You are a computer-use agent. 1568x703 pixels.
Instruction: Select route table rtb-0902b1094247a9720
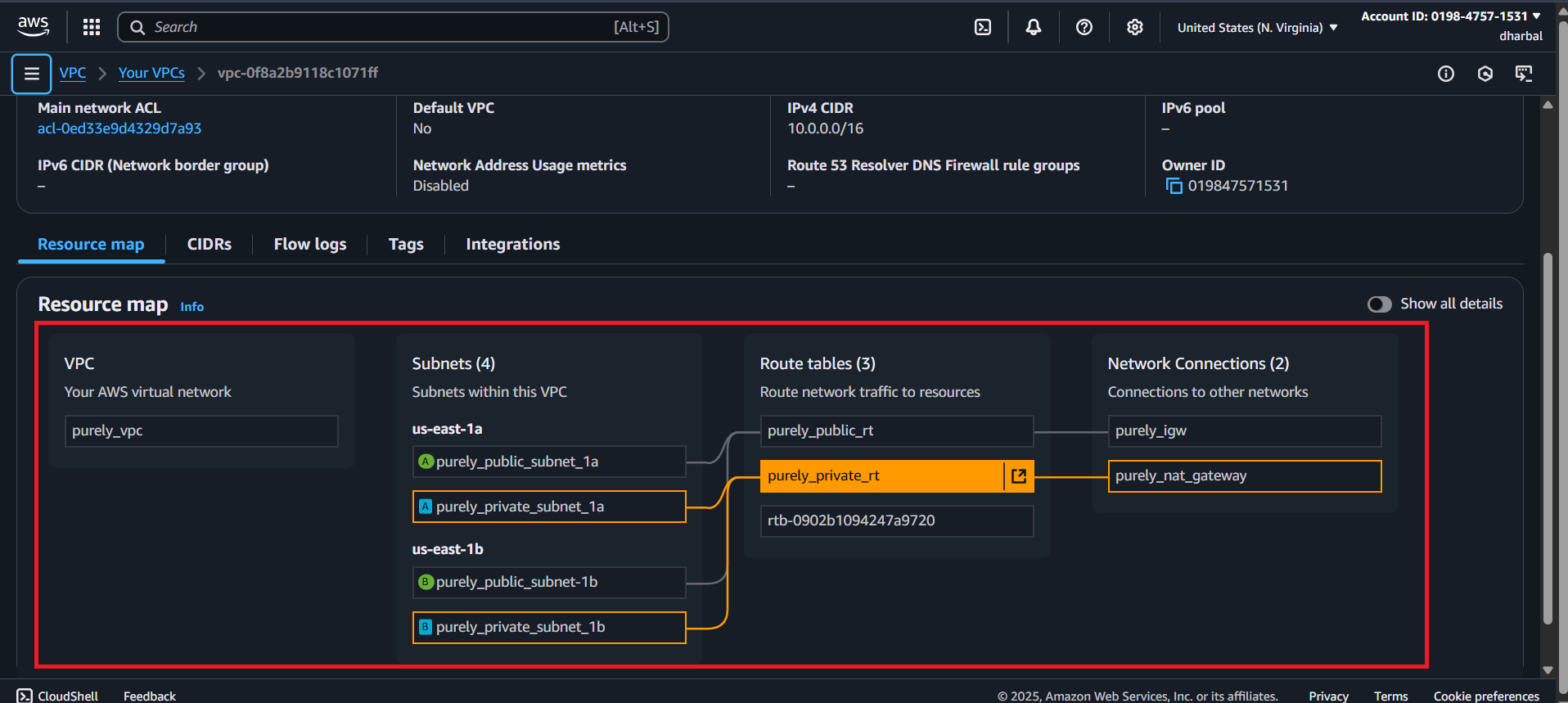point(897,521)
